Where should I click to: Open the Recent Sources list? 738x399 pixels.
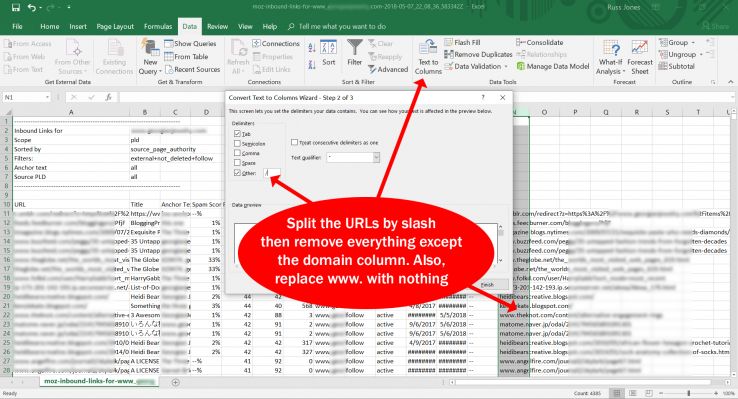click(192, 69)
